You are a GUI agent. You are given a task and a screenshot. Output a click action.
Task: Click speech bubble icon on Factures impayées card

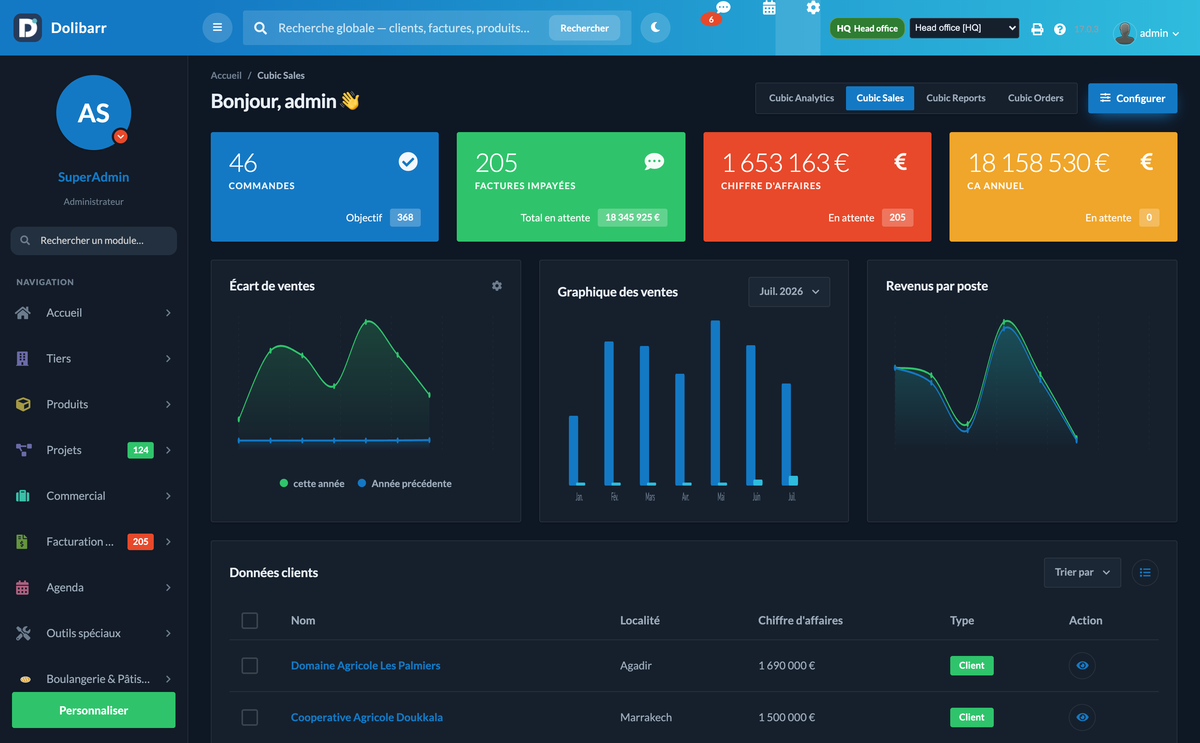pyautogui.click(x=654, y=161)
